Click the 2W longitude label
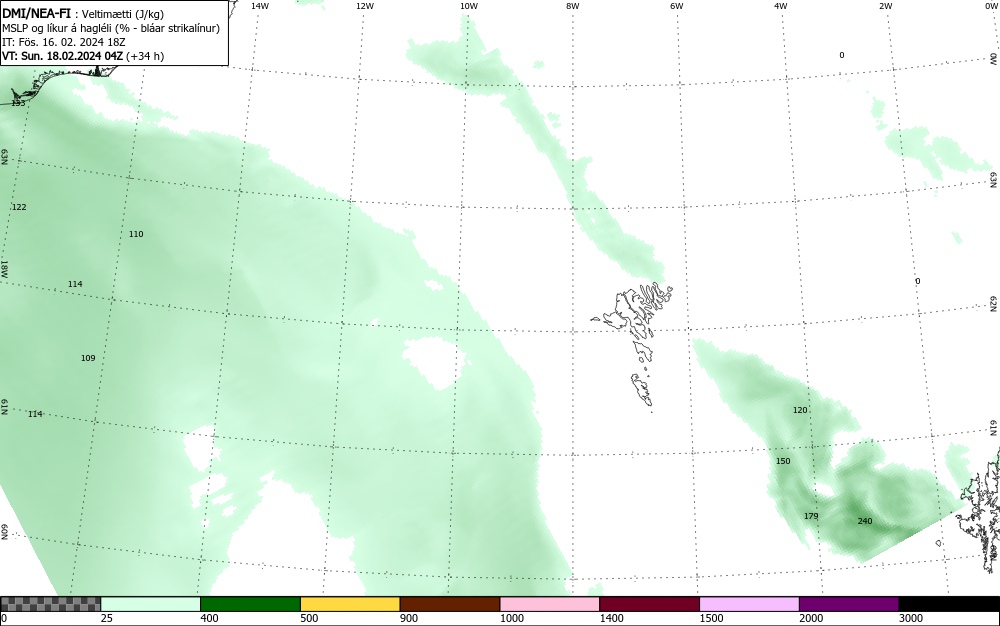 coord(885,6)
